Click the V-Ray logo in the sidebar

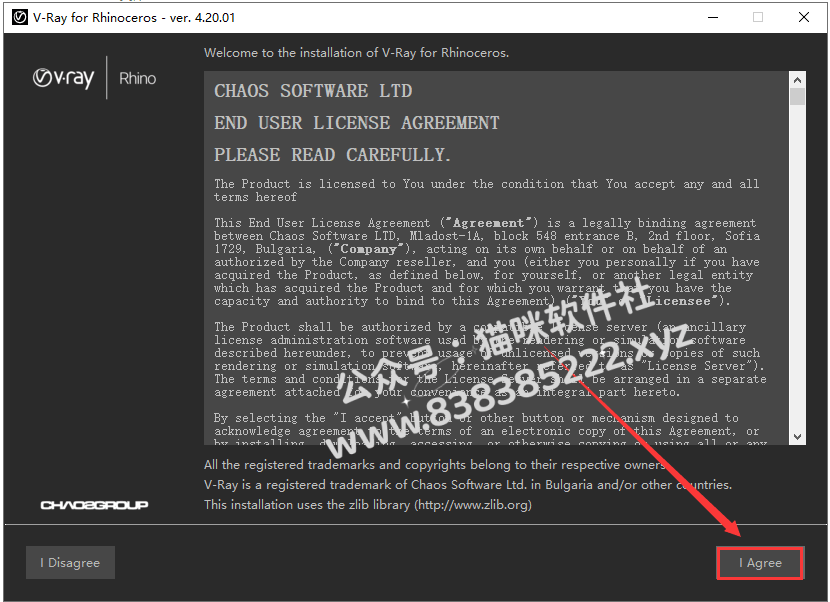[64, 78]
